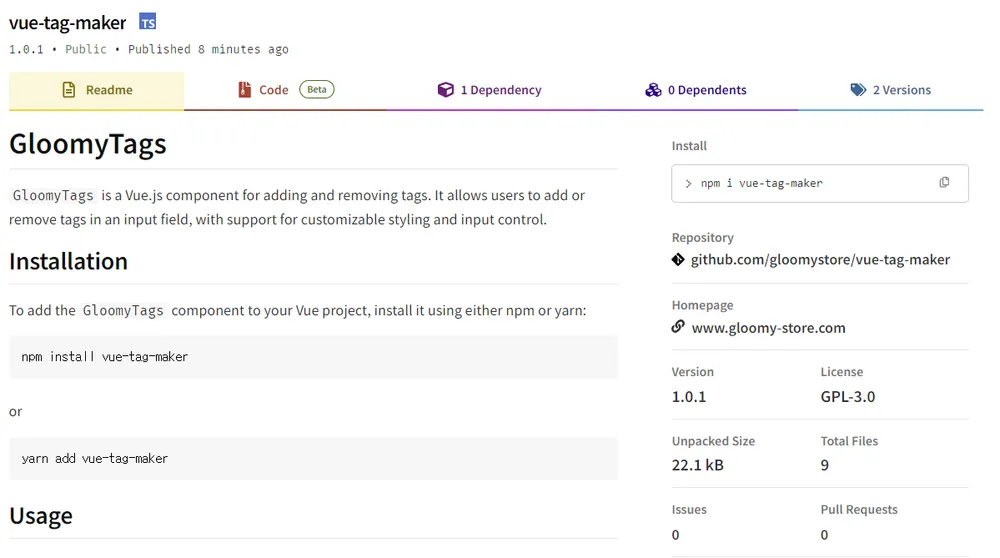Click the Beta badge on Code tab

317,90
